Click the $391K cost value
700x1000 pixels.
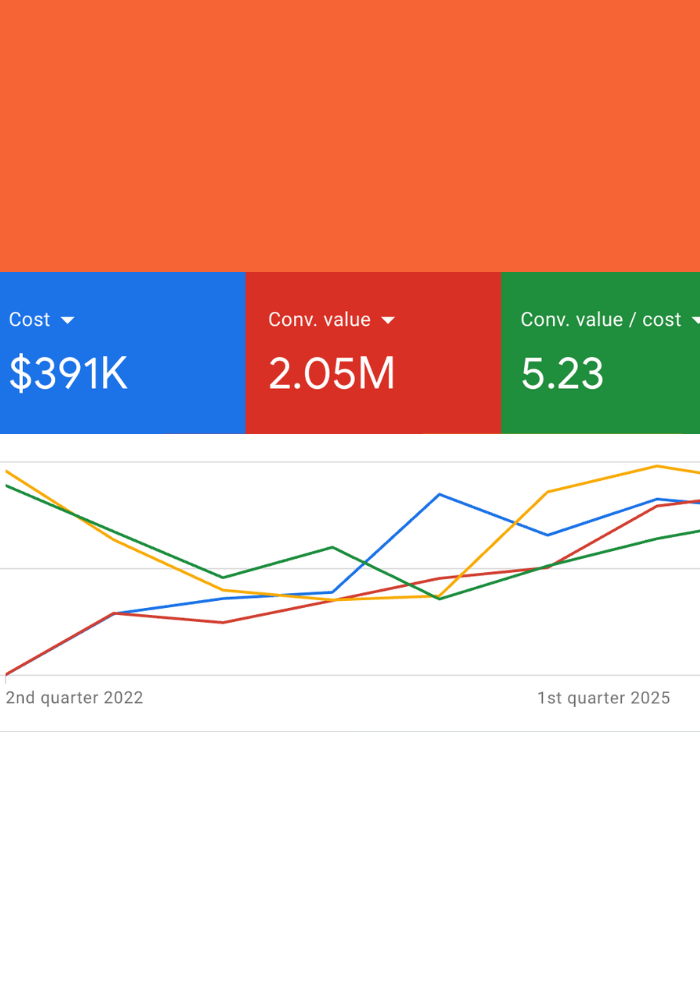(68, 374)
